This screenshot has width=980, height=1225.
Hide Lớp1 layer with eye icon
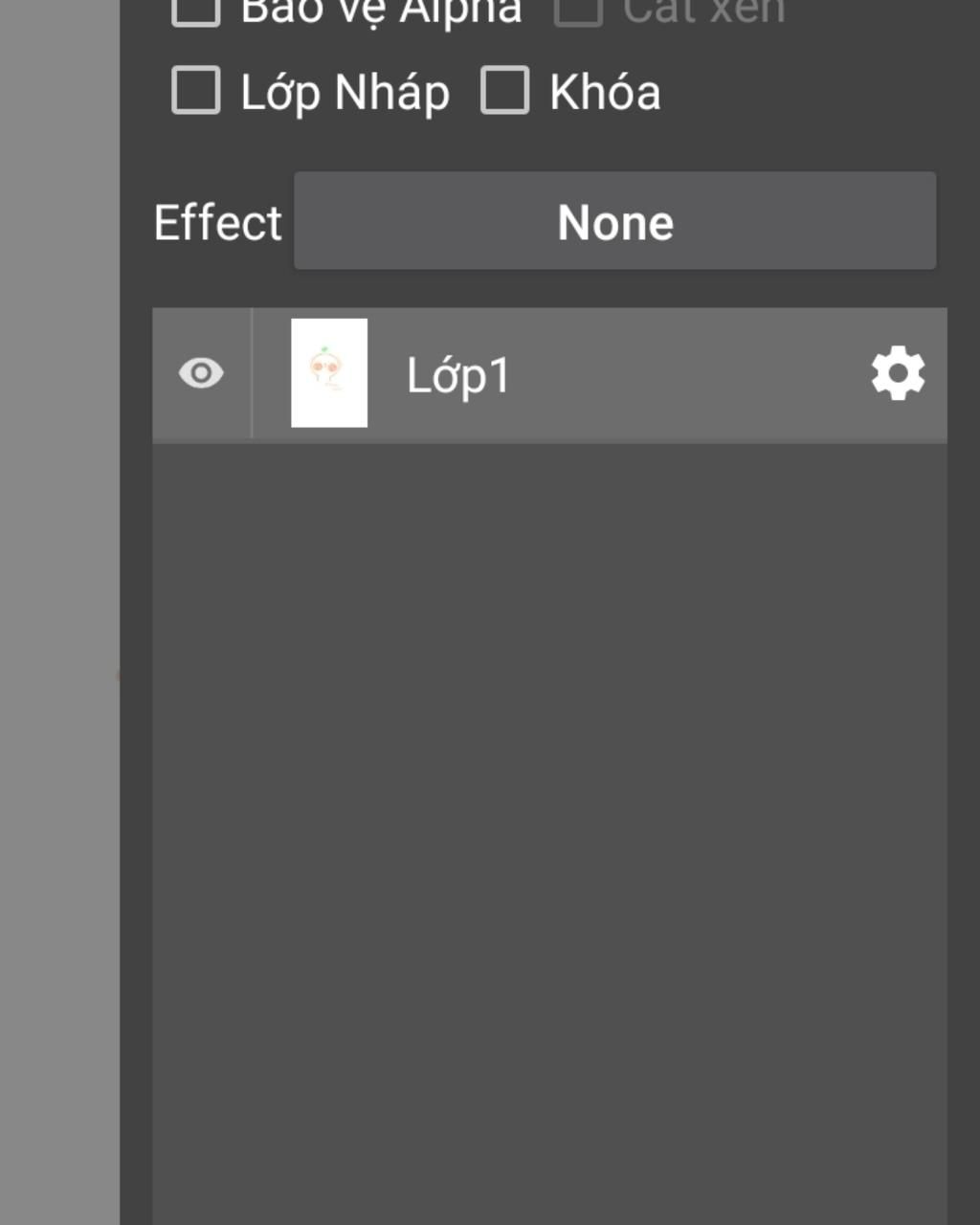coord(201,373)
